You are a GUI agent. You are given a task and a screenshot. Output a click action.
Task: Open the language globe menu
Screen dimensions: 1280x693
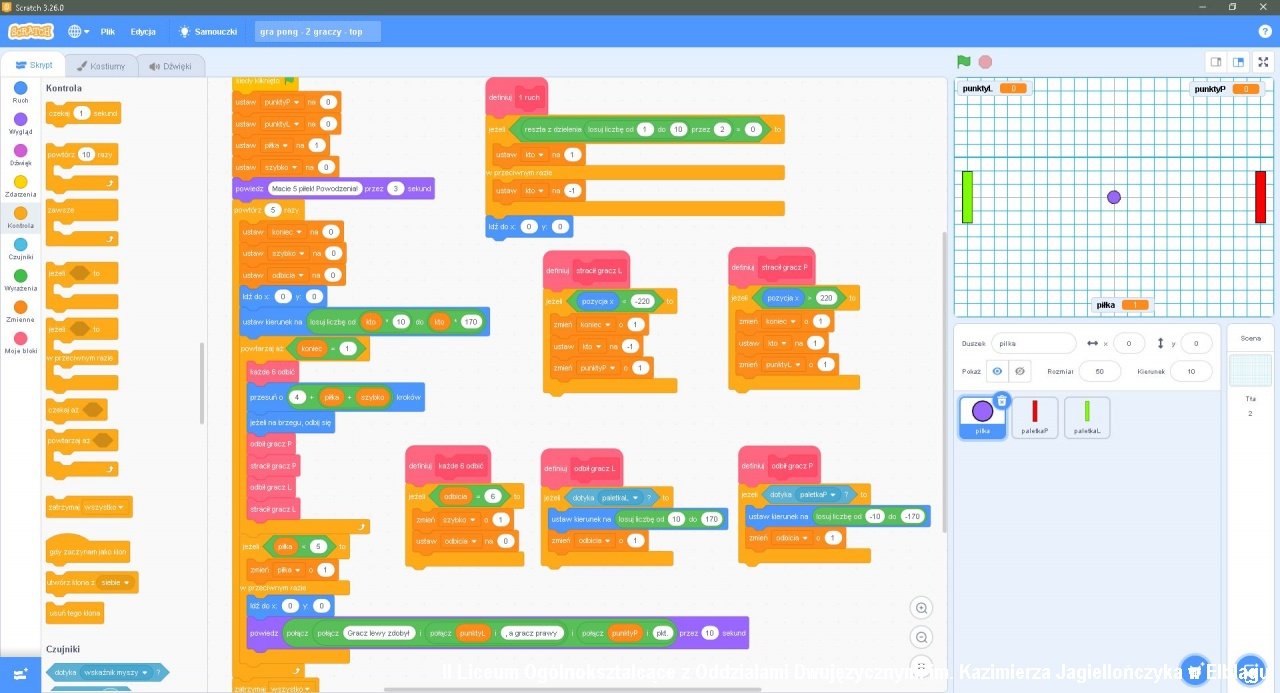[78, 31]
